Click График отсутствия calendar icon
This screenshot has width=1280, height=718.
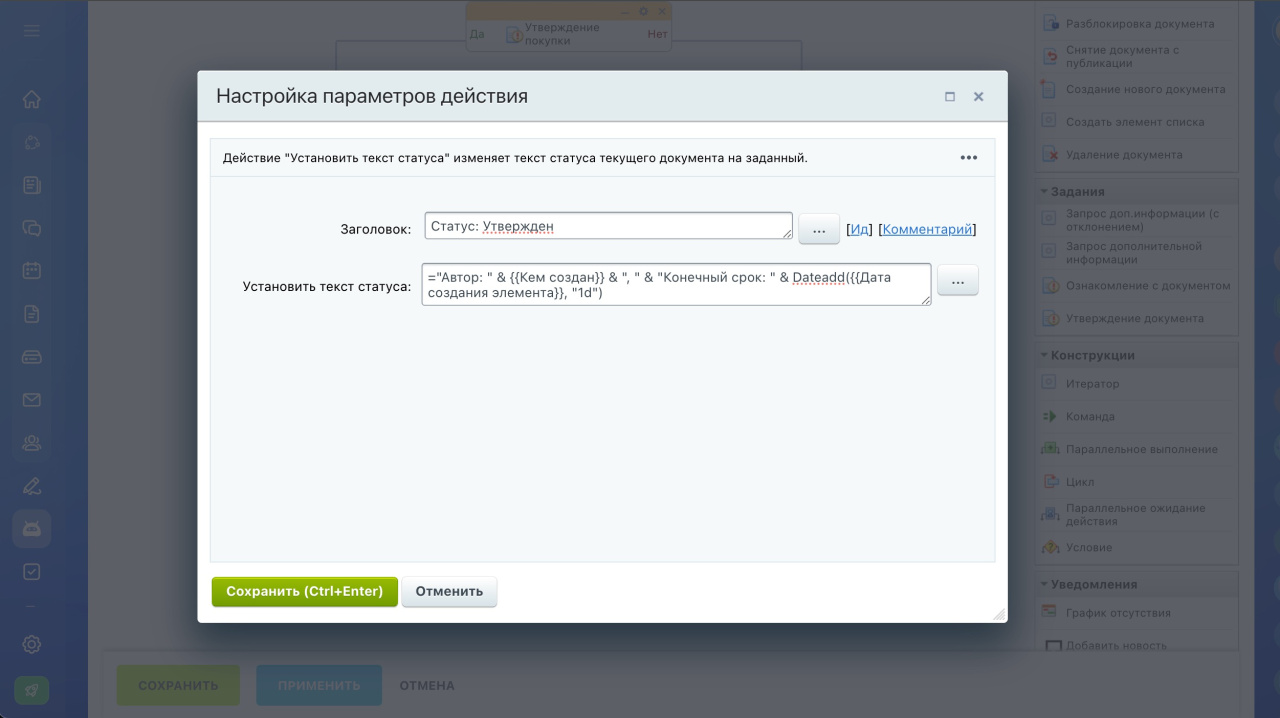coord(1050,613)
